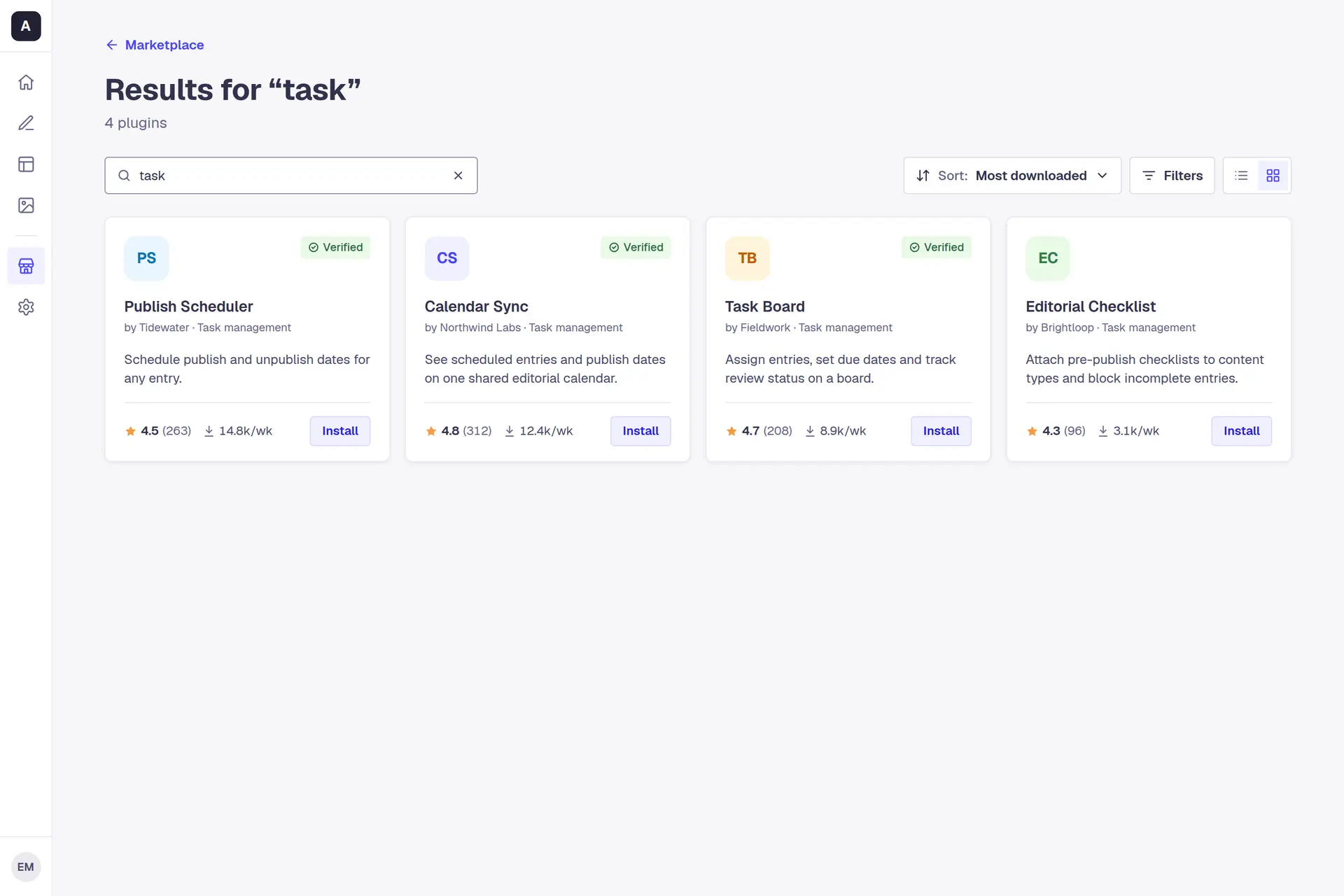Open the Sort: Most downloaded dropdown
The width and height of the screenshot is (1344, 896).
tap(1012, 176)
